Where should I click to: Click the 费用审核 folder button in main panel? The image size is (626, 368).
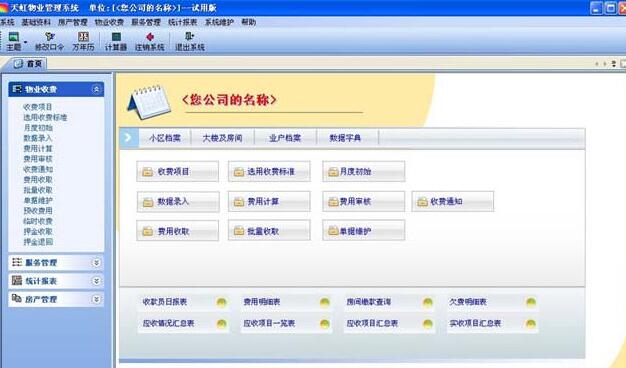pos(364,202)
